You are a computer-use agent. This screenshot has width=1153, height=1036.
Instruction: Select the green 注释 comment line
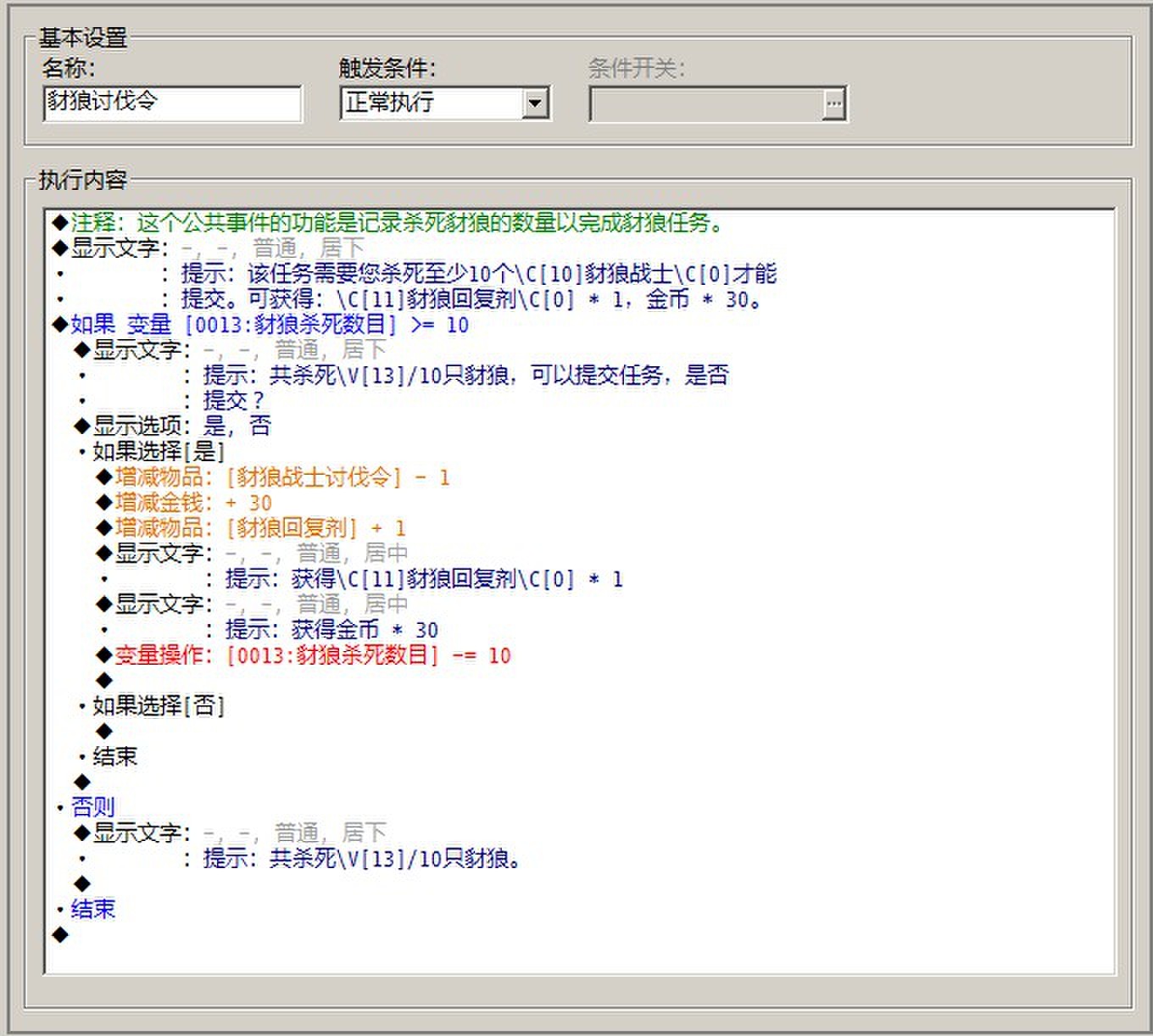(x=387, y=223)
